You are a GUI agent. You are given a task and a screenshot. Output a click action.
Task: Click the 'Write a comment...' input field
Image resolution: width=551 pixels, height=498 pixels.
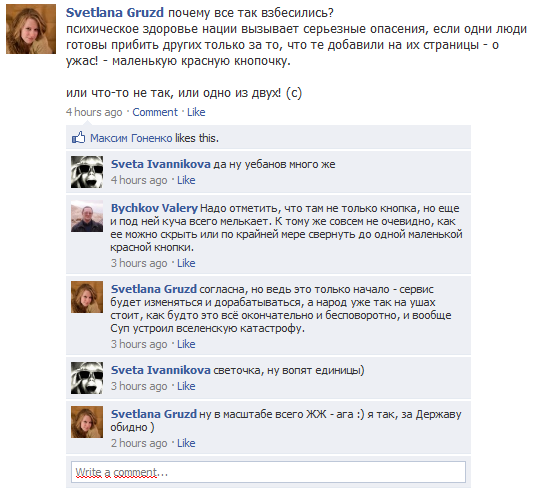point(268,472)
